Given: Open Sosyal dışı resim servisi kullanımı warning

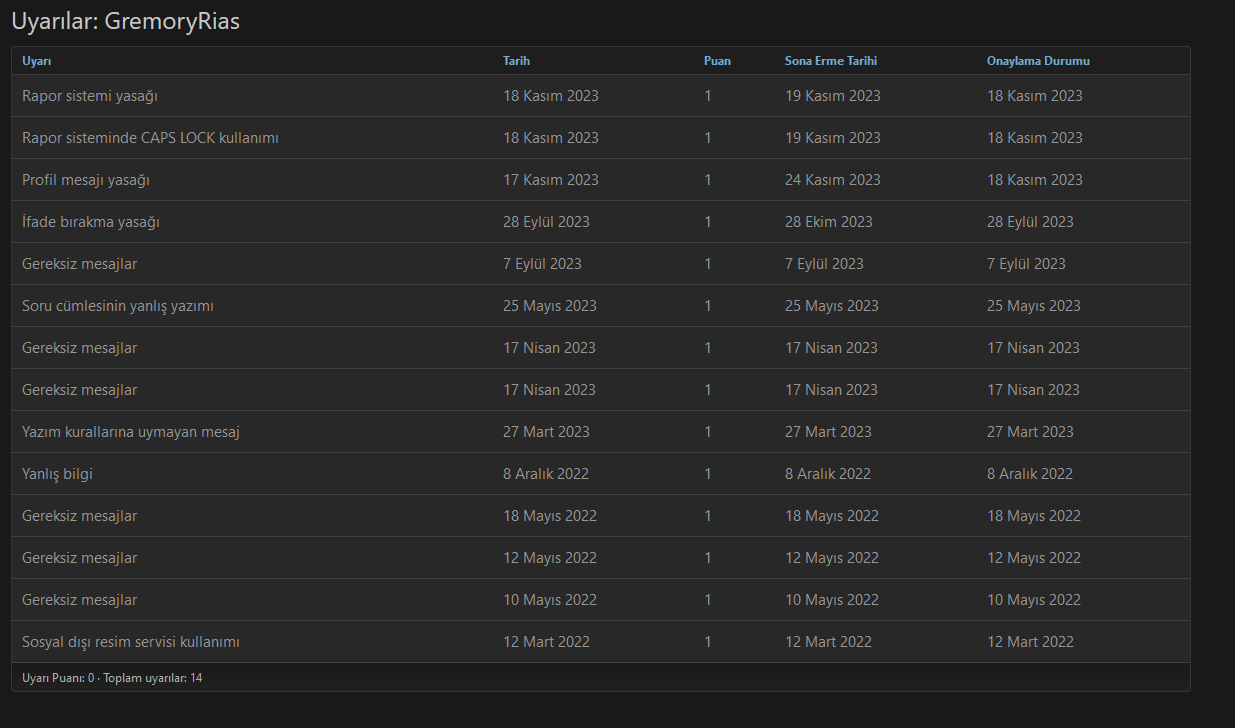Looking at the screenshot, I should pos(131,642).
